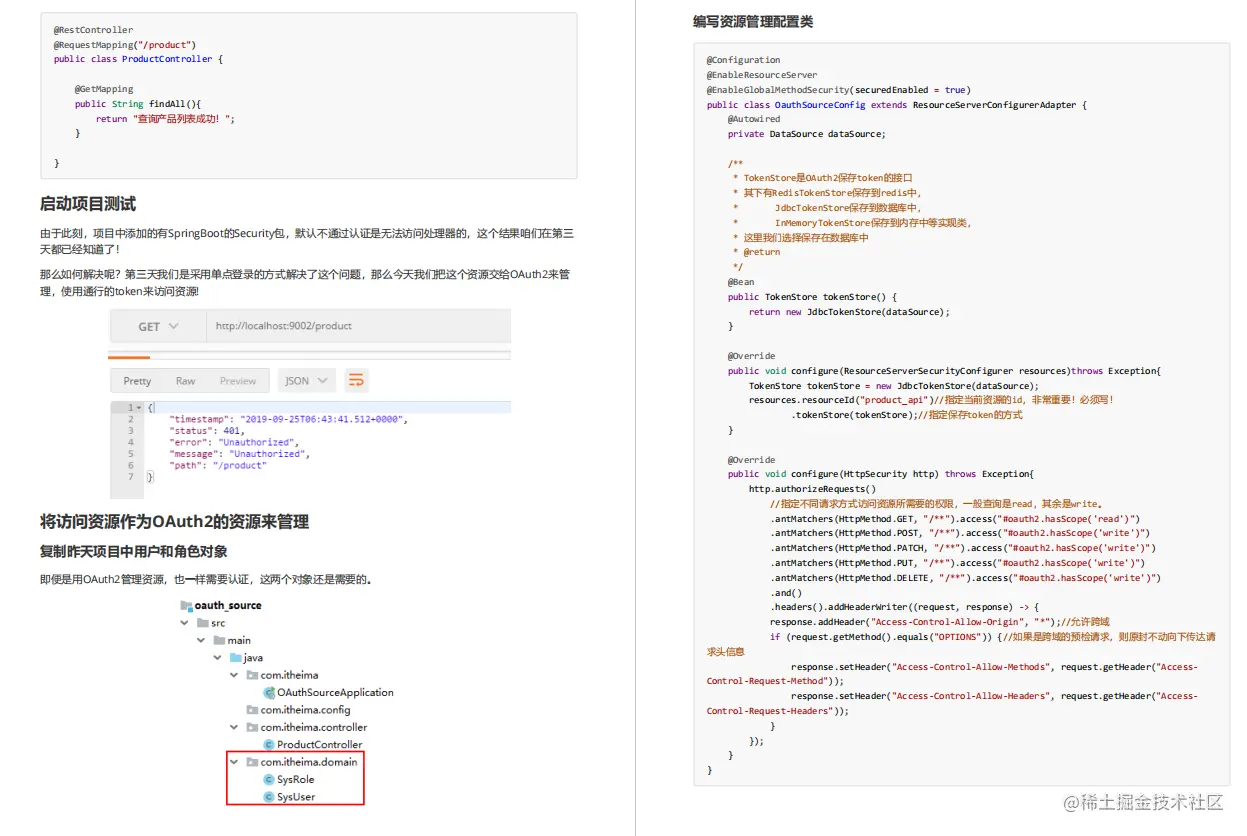Click the orange progress bar
Image resolution: width=1247 pixels, height=836 pixels.
[x=129, y=357]
